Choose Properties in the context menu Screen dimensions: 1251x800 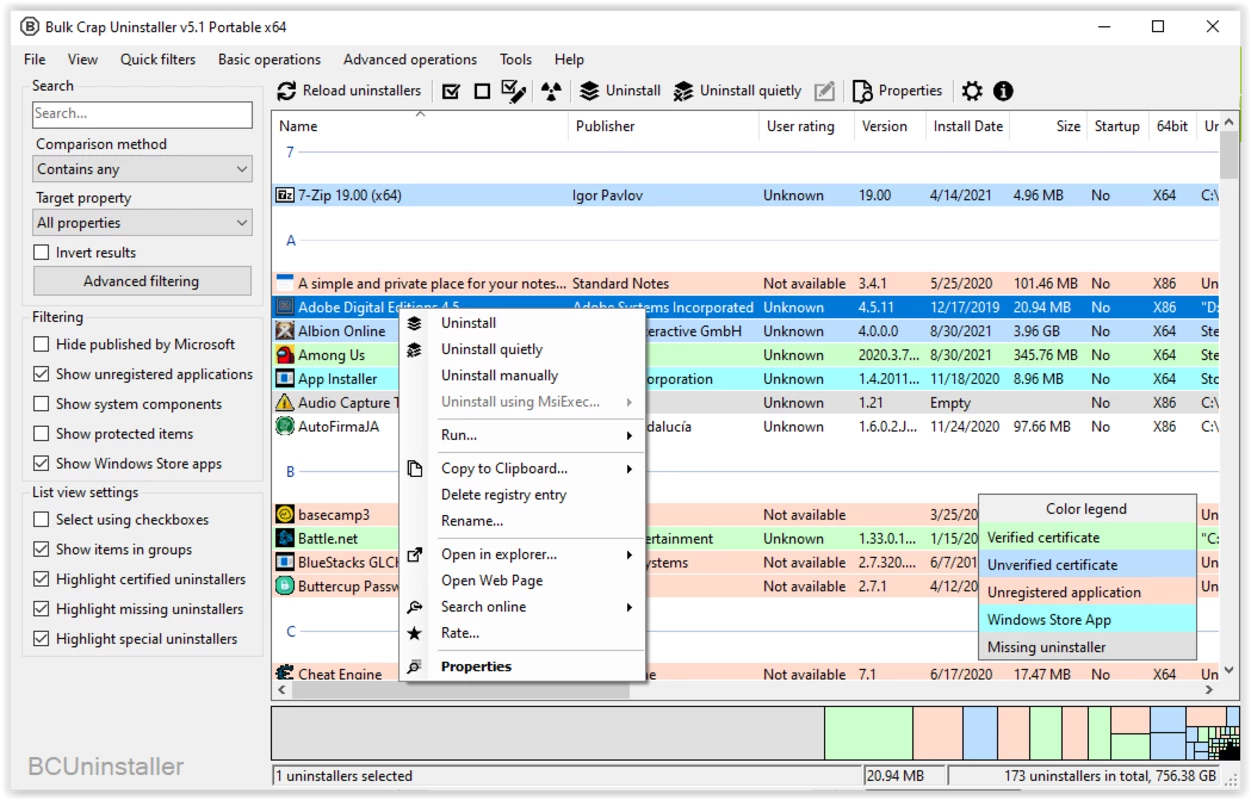coord(522,666)
